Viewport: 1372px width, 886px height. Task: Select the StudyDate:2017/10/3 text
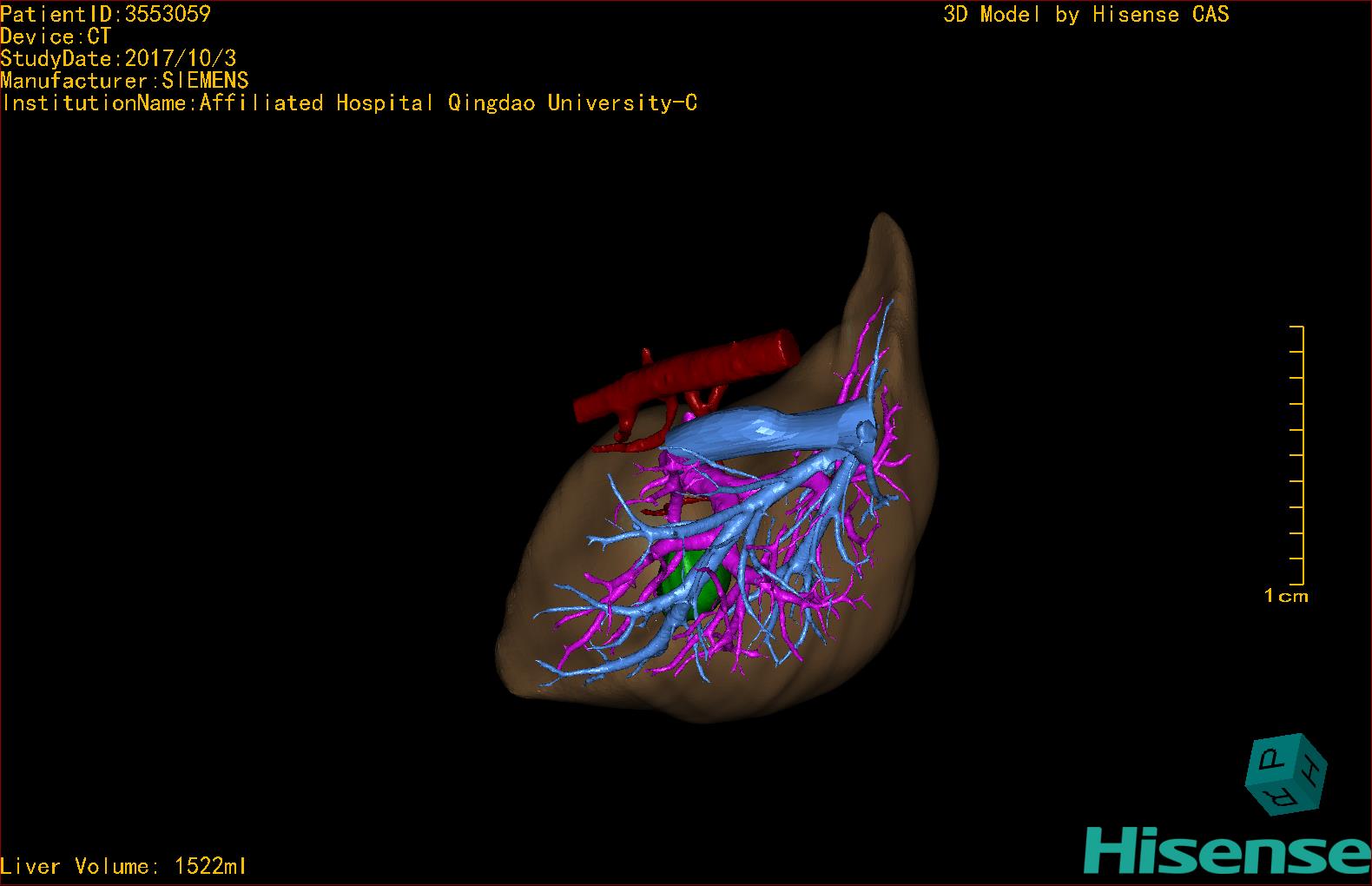(118, 58)
